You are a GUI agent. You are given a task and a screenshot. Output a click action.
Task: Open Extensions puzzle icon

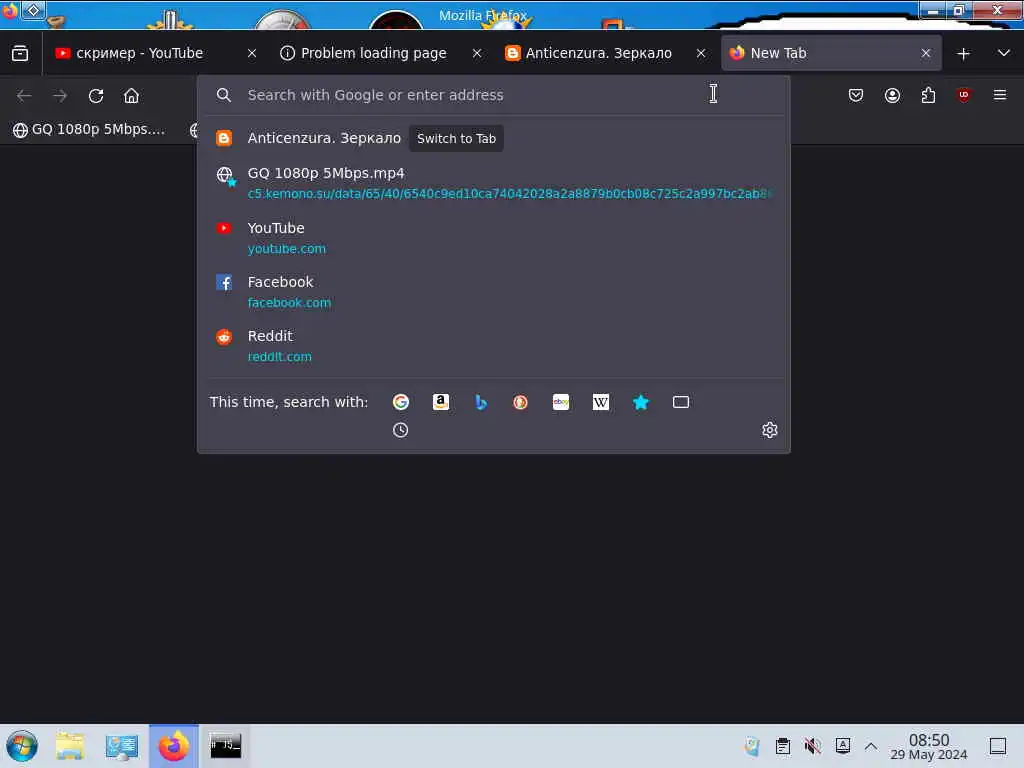pyautogui.click(x=928, y=95)
